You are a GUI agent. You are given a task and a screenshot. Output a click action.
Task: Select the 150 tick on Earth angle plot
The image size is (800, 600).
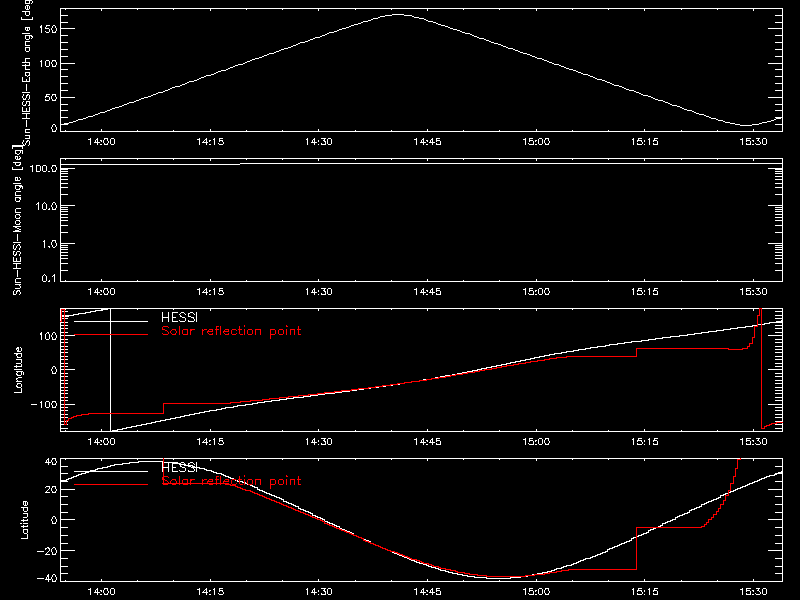tap(48, 29)
